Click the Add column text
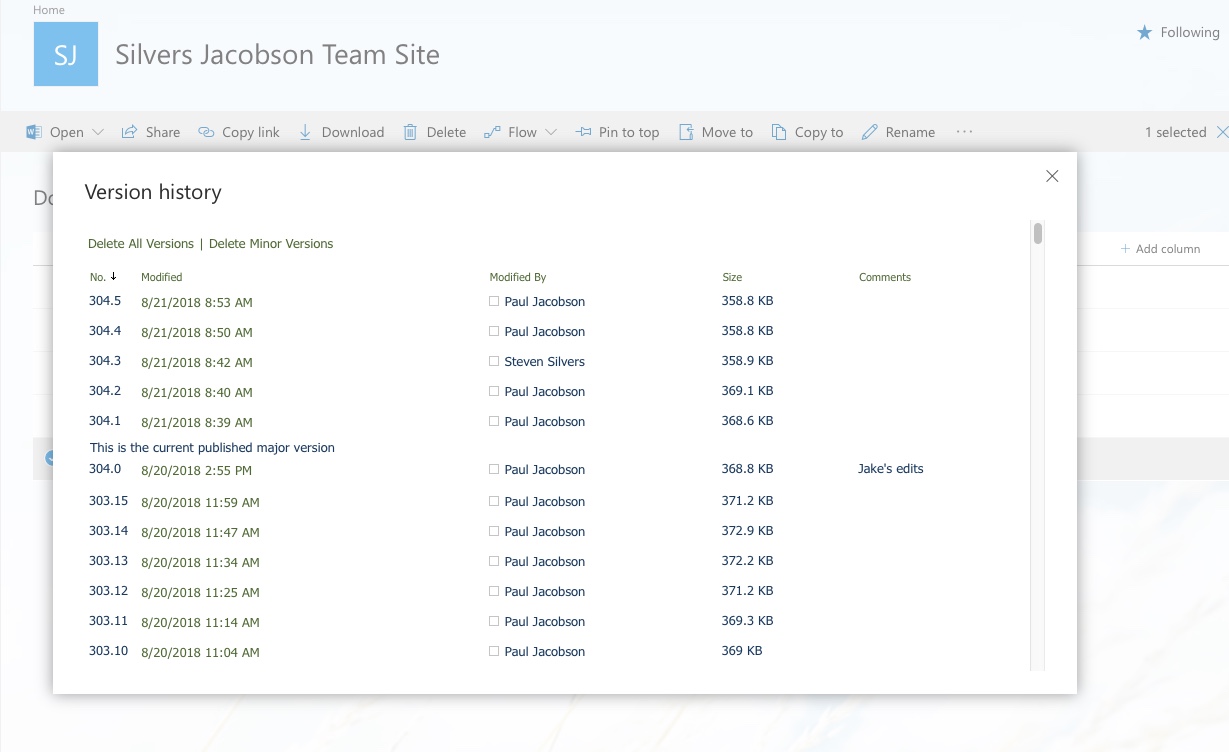The image size is (1229, 752). point(1168,249)
